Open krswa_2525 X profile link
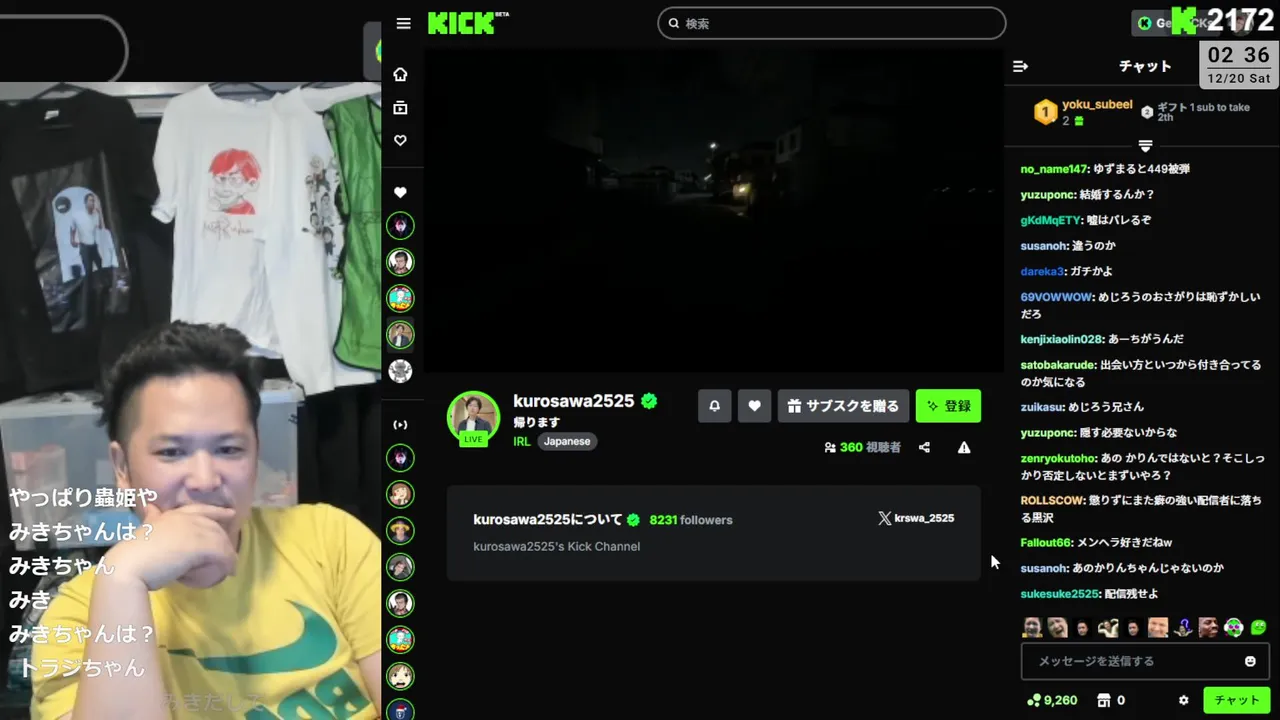 [x=916, y=518]
